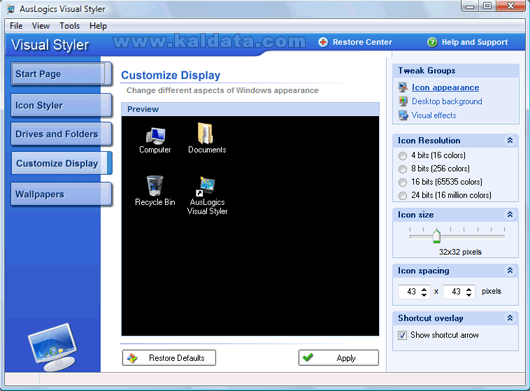Increase the second icon spacing value
This screenshot has height=391, width=530.
click(469, 289)
